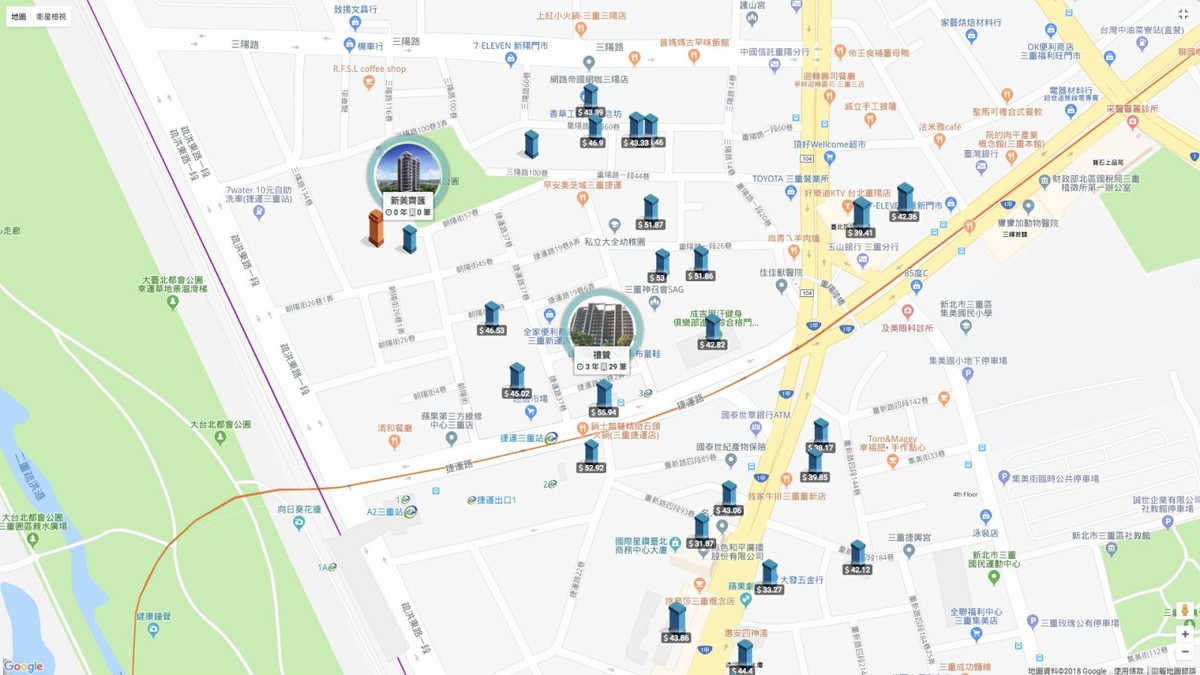Switch to the 衛星檢視 satellite view tab
The height and width of the screenshot is (675, 1200).
[x=52, y=17]
